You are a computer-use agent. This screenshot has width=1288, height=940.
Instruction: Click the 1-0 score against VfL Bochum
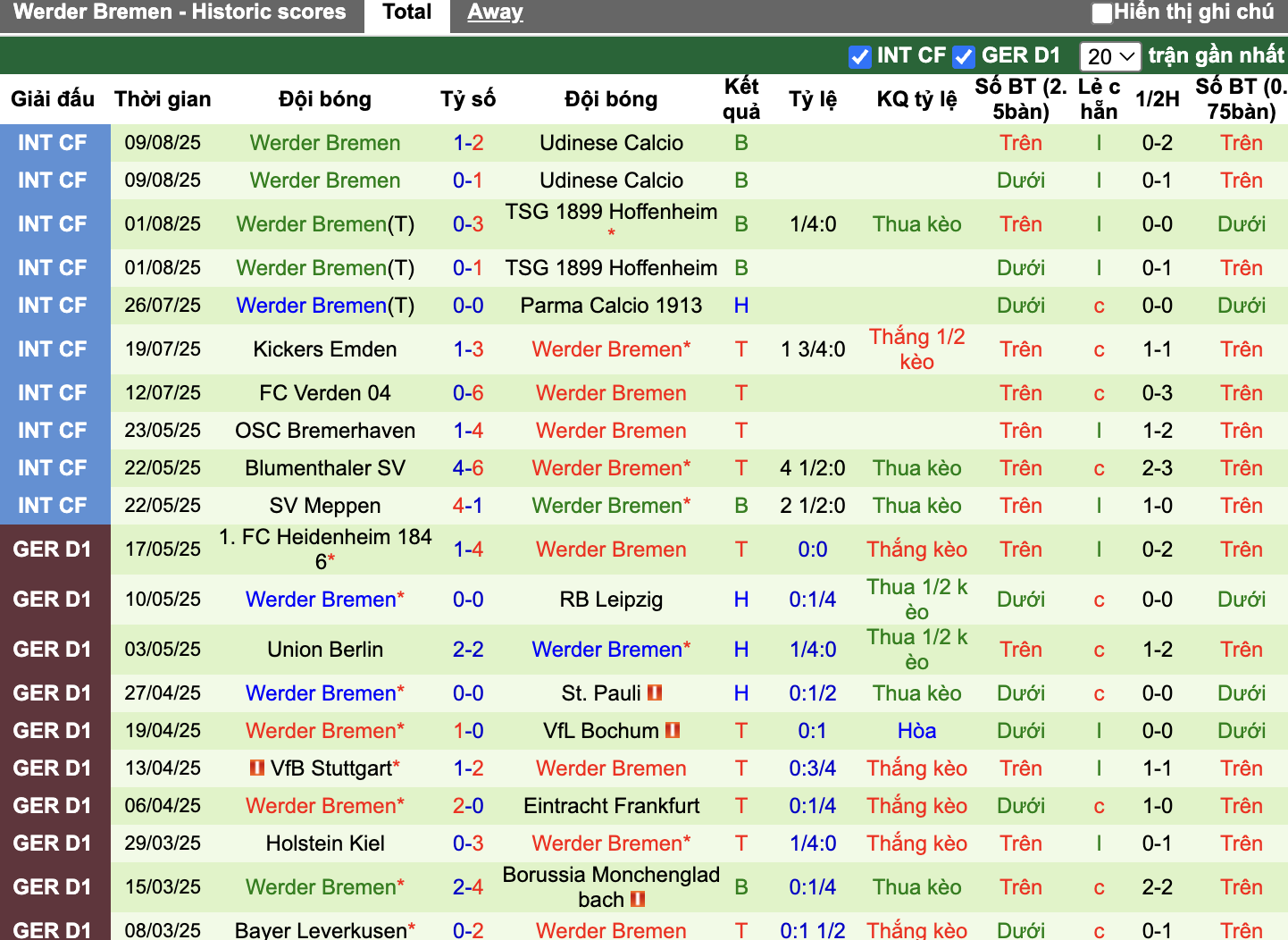(468, 731)
